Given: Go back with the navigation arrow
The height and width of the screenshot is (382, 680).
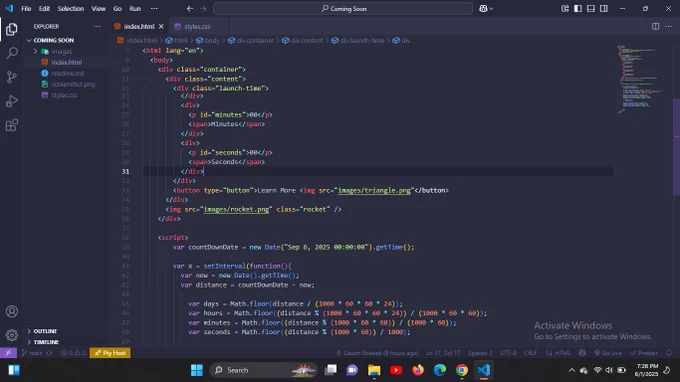Looking at the screenshot, I should pyautogui.click(x=190, y=8).
